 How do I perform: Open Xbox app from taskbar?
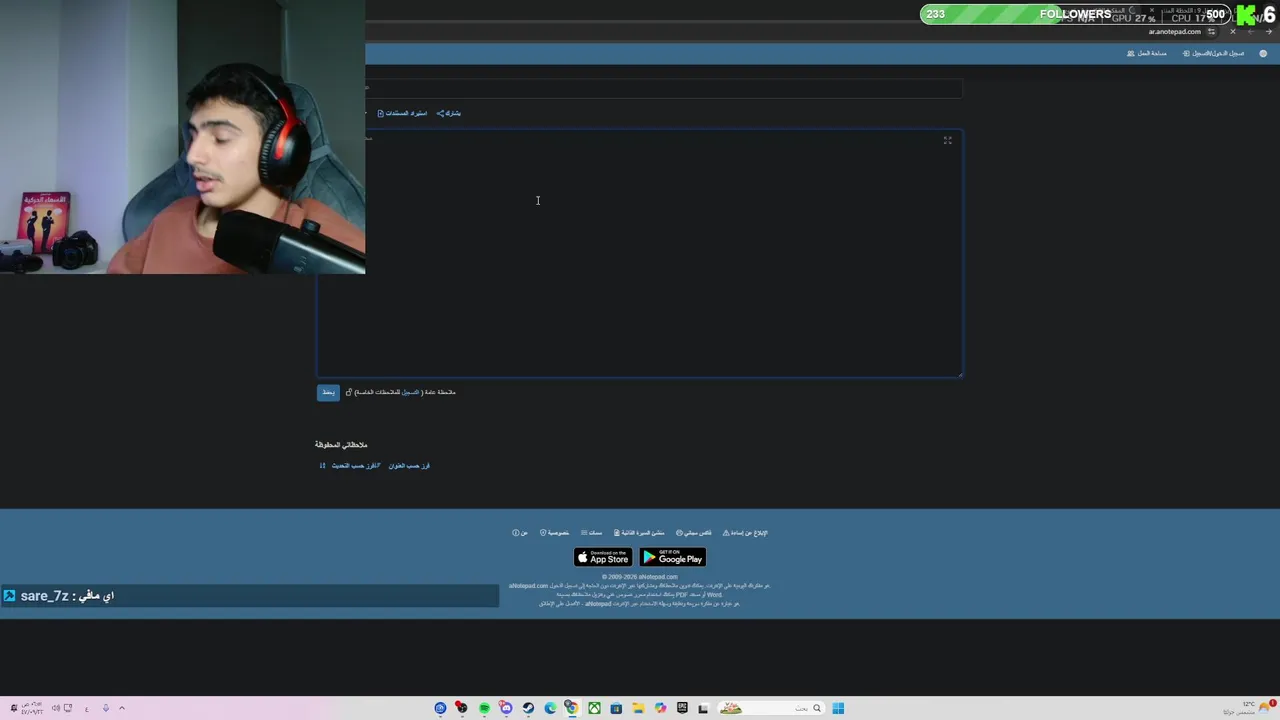[594, 708]
